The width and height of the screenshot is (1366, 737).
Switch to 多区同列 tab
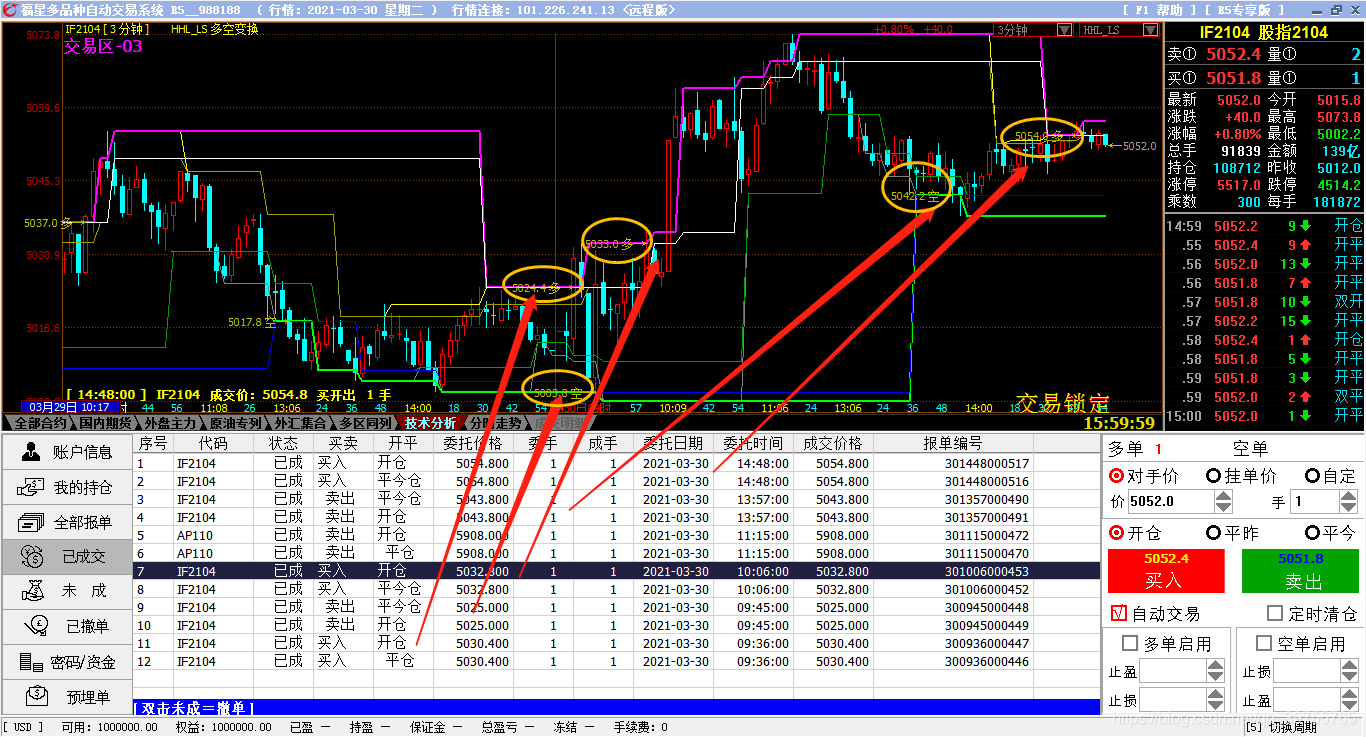(x=366, y=423)
